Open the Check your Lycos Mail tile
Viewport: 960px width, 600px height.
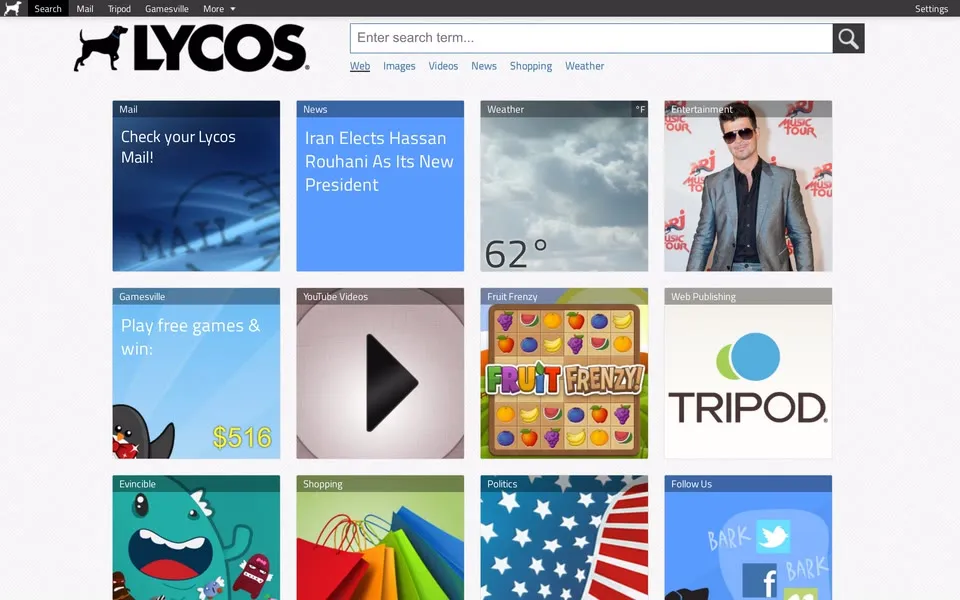click(196, 186)
